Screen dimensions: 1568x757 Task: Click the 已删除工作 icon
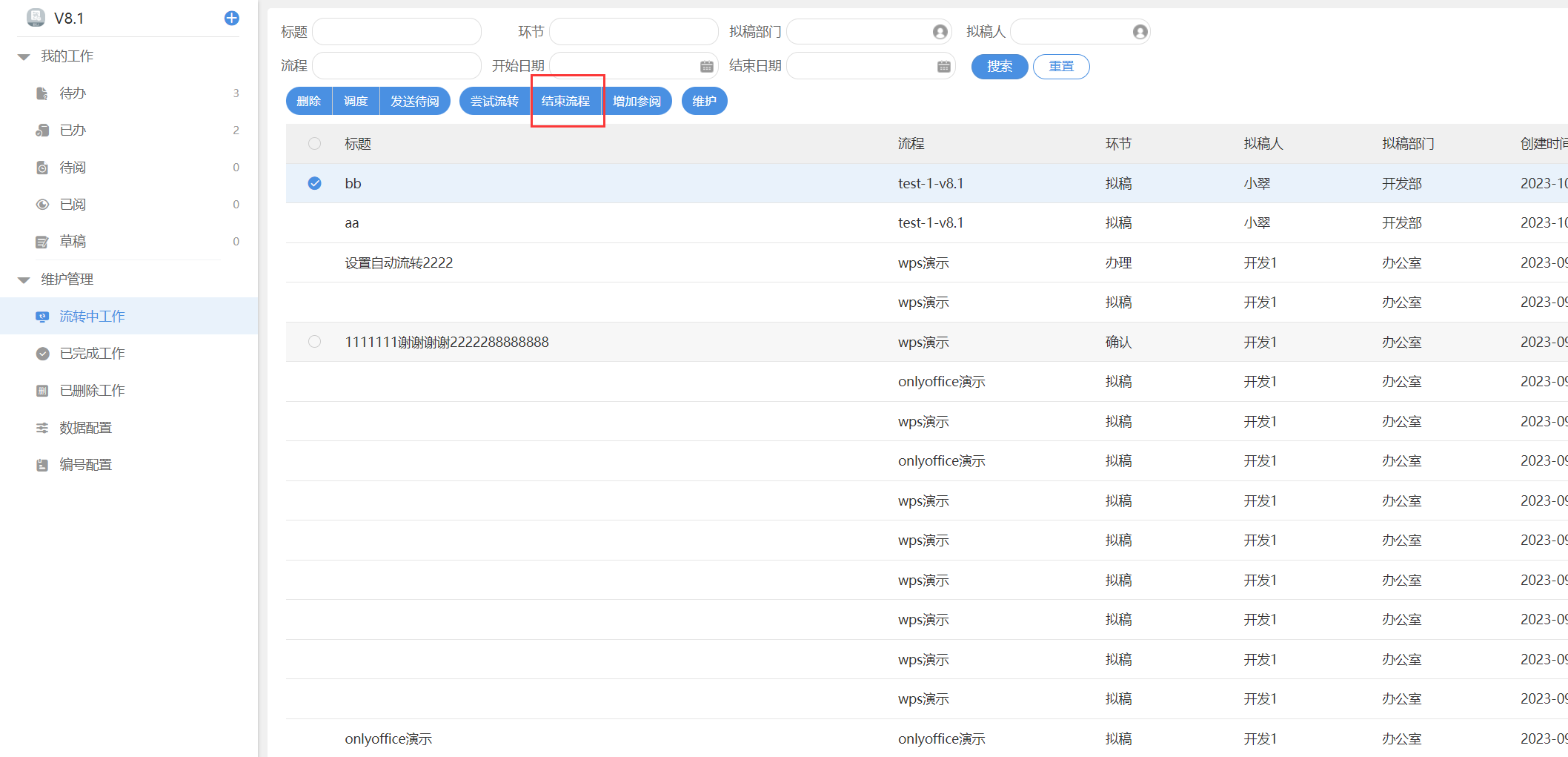(x=42, y=391)
